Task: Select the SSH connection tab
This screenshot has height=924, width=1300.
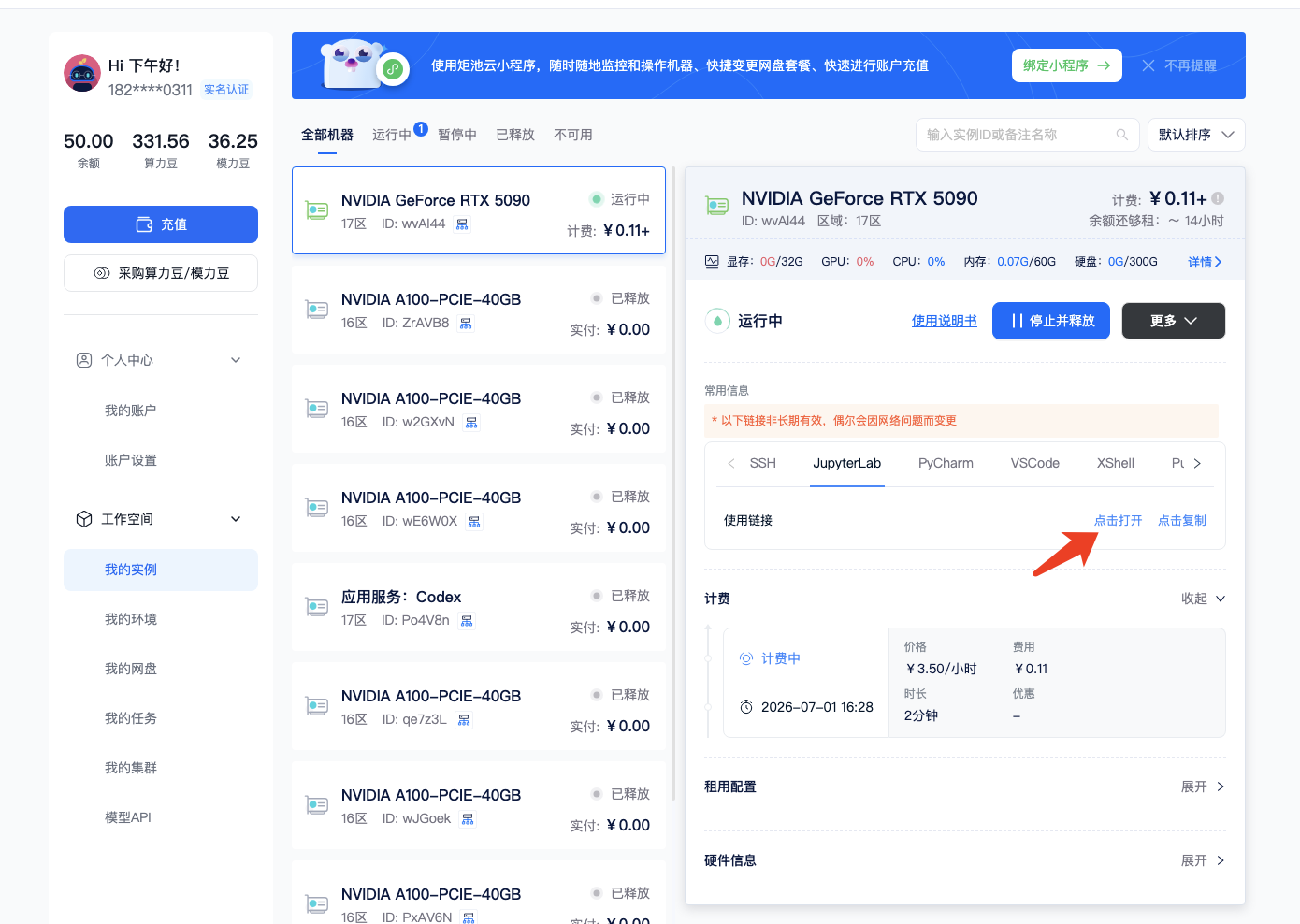Action: click(763, 463)
